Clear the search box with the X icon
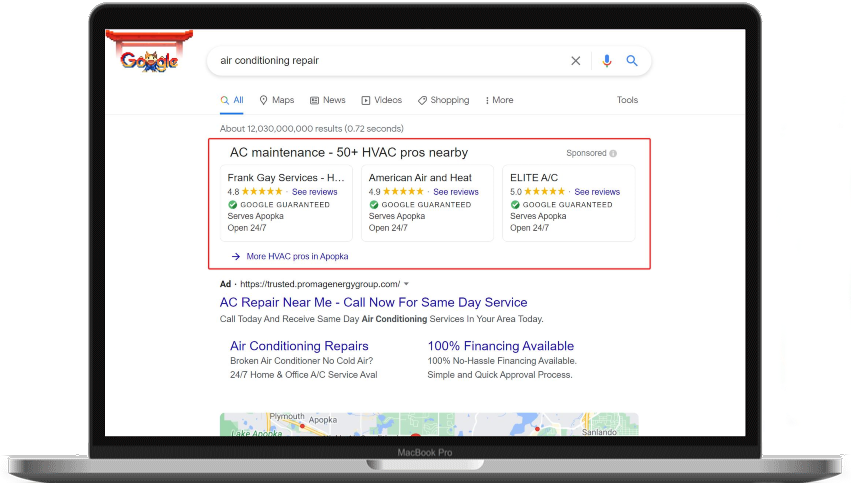Viewport: 851px width, 483px height. (x=576, y=61)
